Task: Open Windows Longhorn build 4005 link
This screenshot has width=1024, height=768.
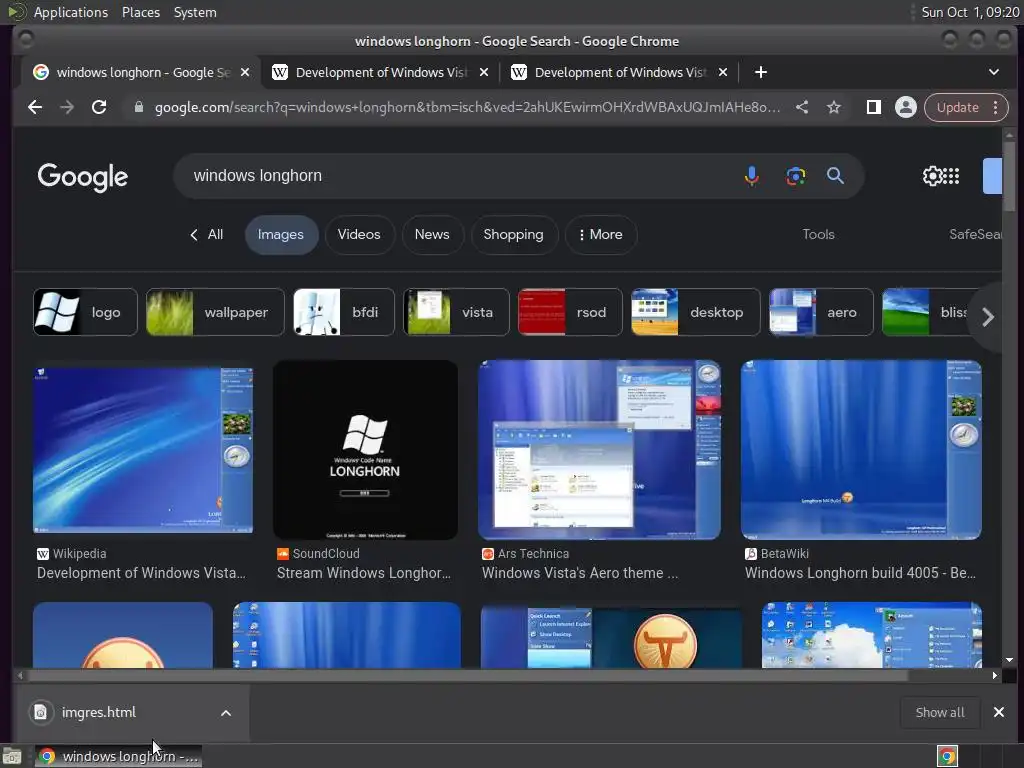Action: tap(861, 573)
